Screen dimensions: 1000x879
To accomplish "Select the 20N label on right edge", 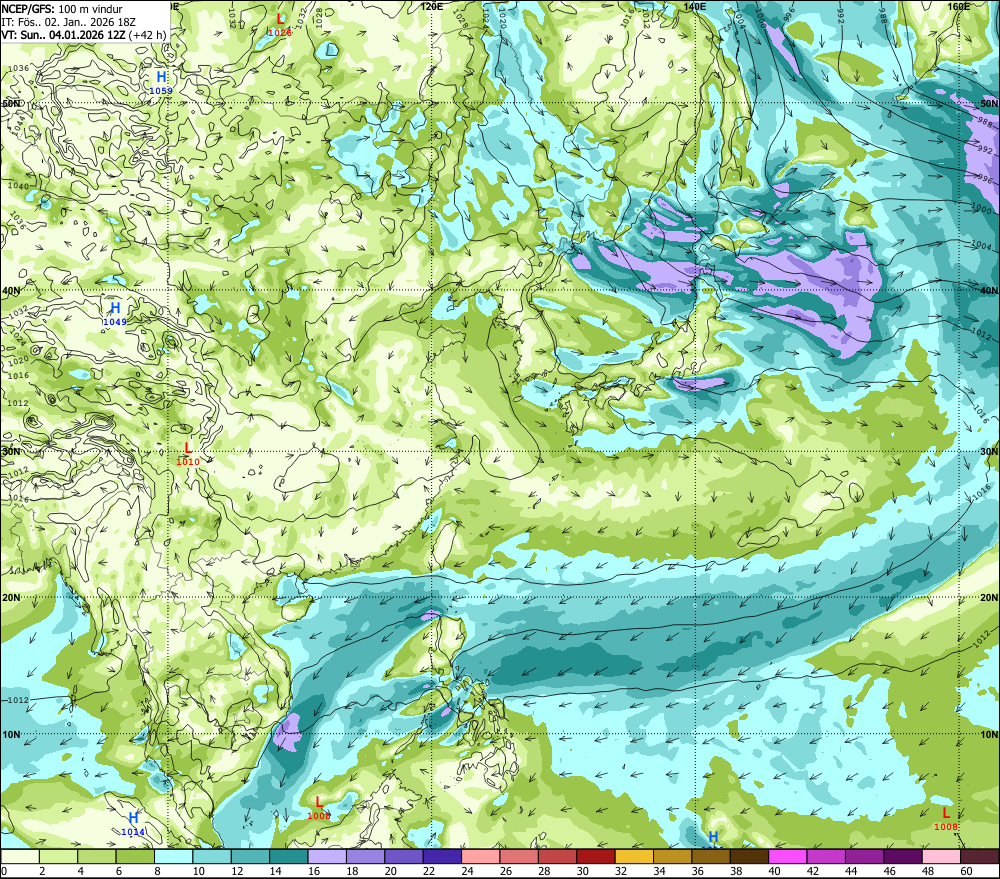I will [x=989, y=598].
